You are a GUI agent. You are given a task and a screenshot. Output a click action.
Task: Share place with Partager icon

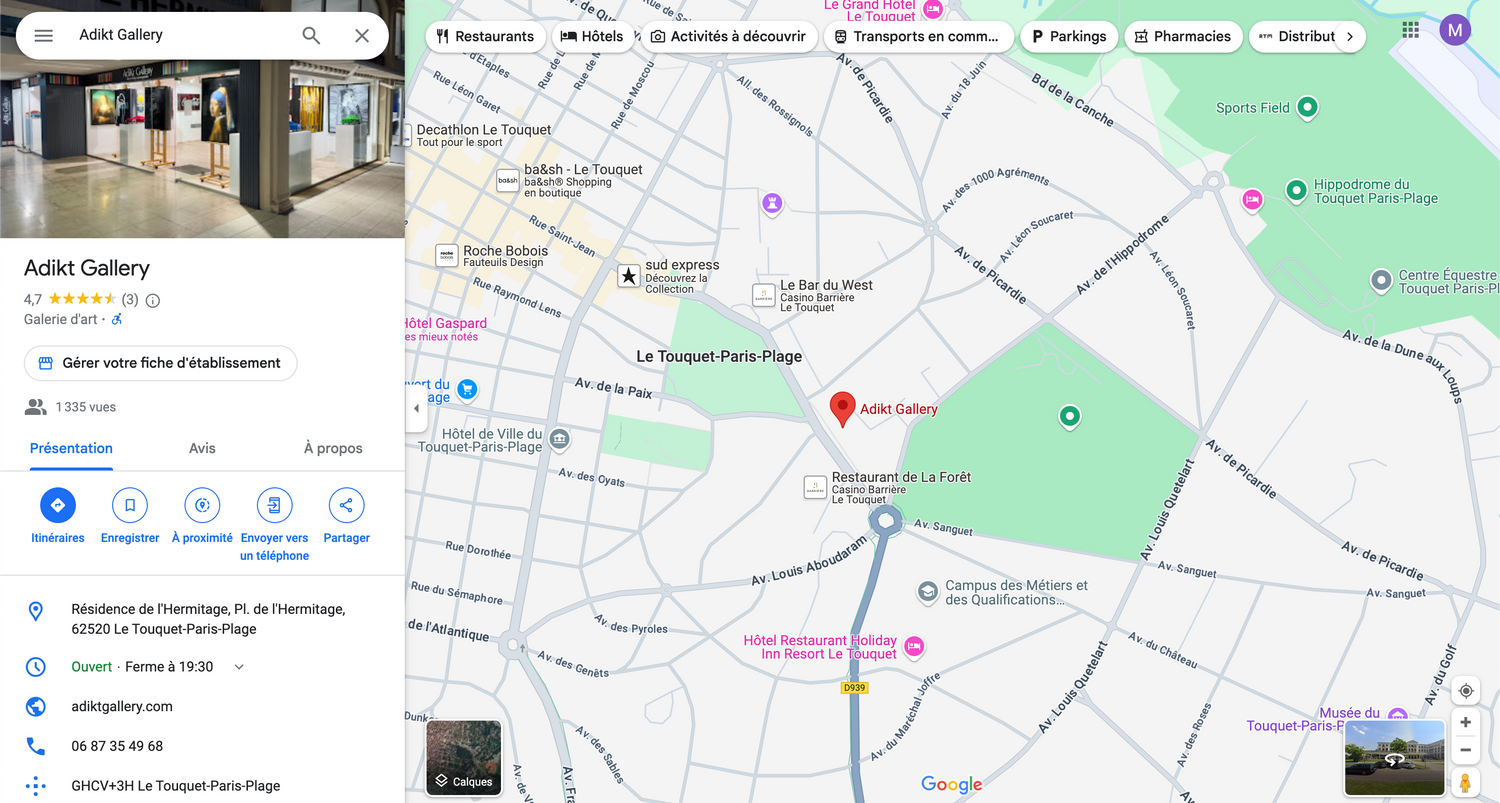(x=346, y=506)
